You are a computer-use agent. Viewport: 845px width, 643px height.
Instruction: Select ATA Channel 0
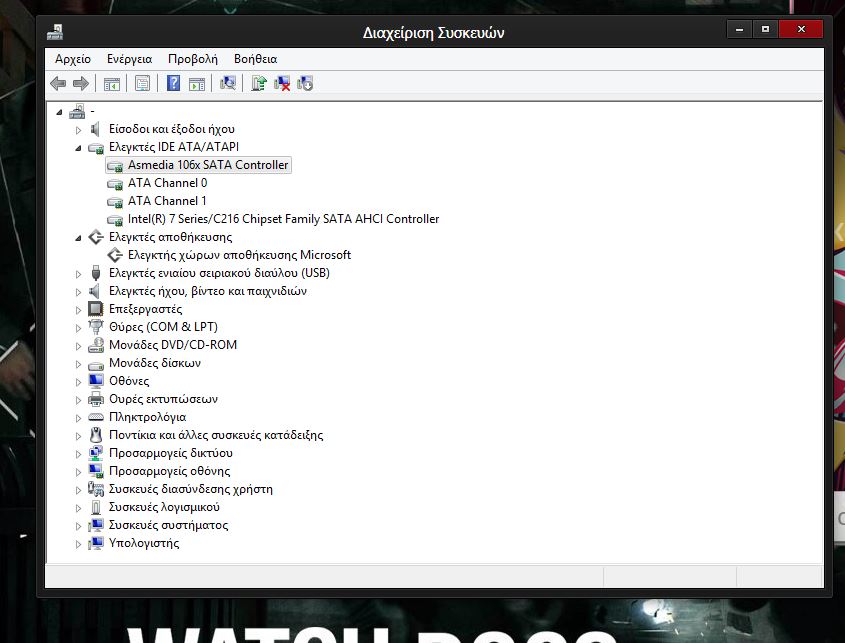tap(168, 183)
